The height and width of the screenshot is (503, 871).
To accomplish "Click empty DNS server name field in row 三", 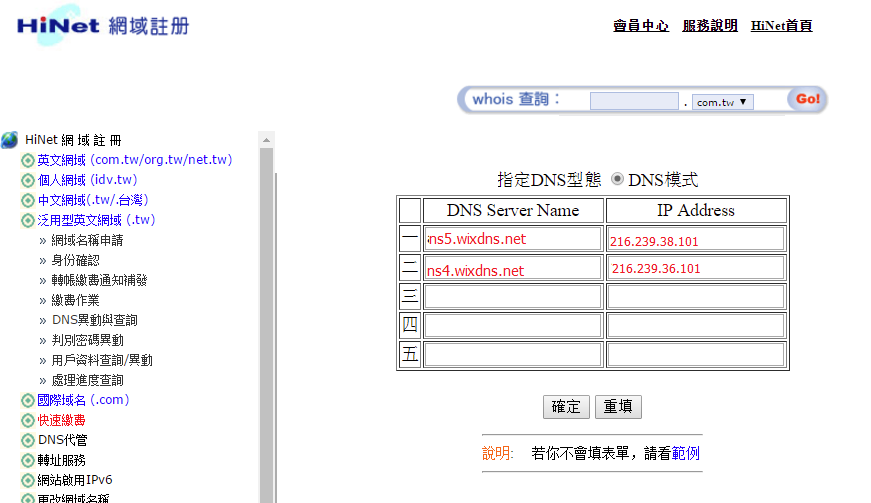I will pyautogui.click(x=513, y=296).
